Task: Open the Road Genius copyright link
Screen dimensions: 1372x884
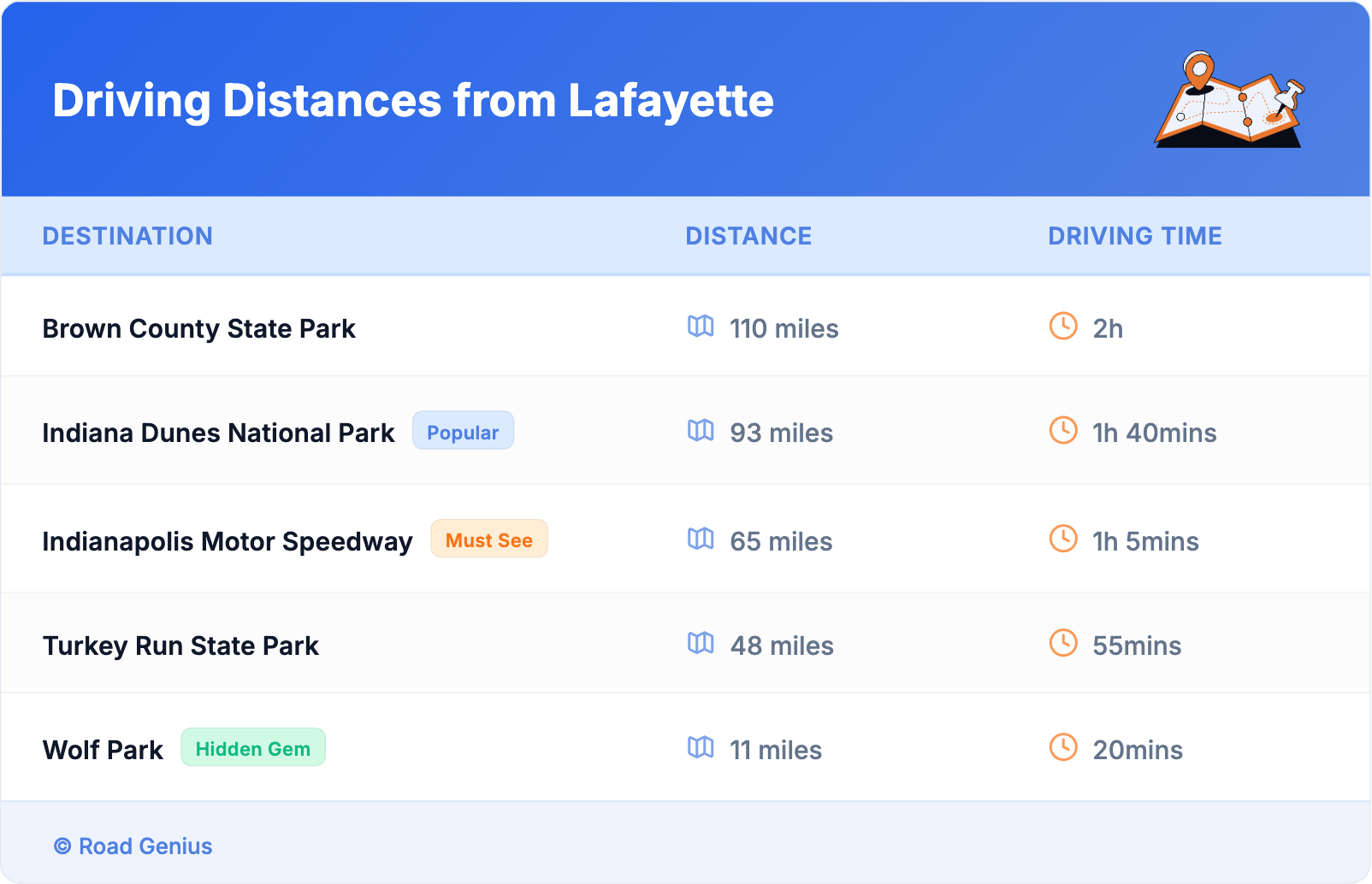Action: [133, 846]
